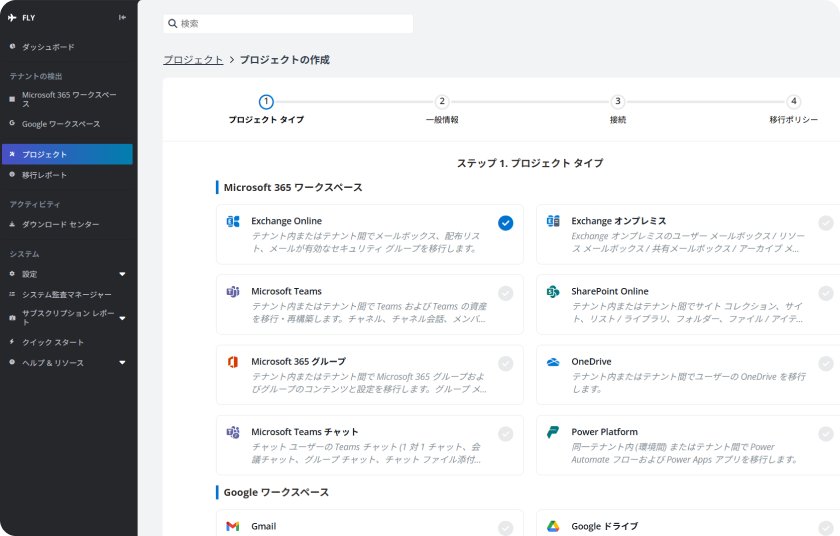Click the Power Platform description text
The height and width of the screenshot is (536, 840).
[x=685, y=454]
